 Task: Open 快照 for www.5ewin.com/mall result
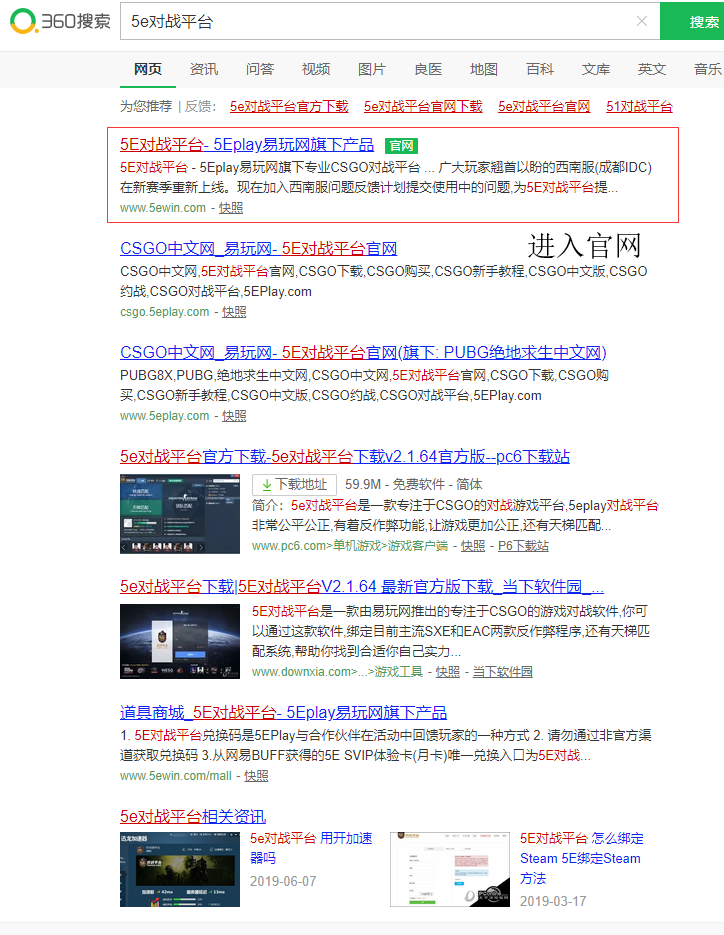coord(256,775)
